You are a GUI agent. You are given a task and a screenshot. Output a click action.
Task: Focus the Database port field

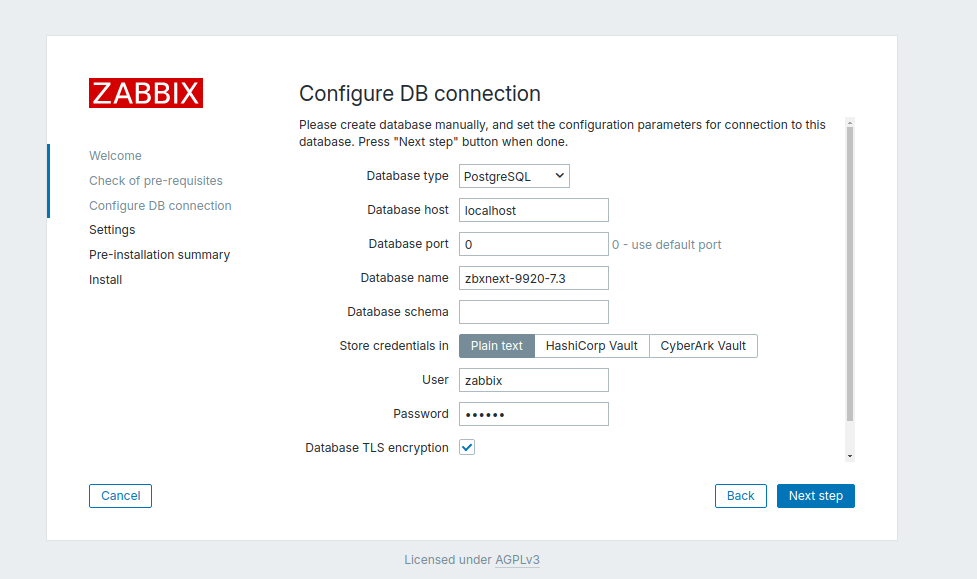[x=533, y=244]
